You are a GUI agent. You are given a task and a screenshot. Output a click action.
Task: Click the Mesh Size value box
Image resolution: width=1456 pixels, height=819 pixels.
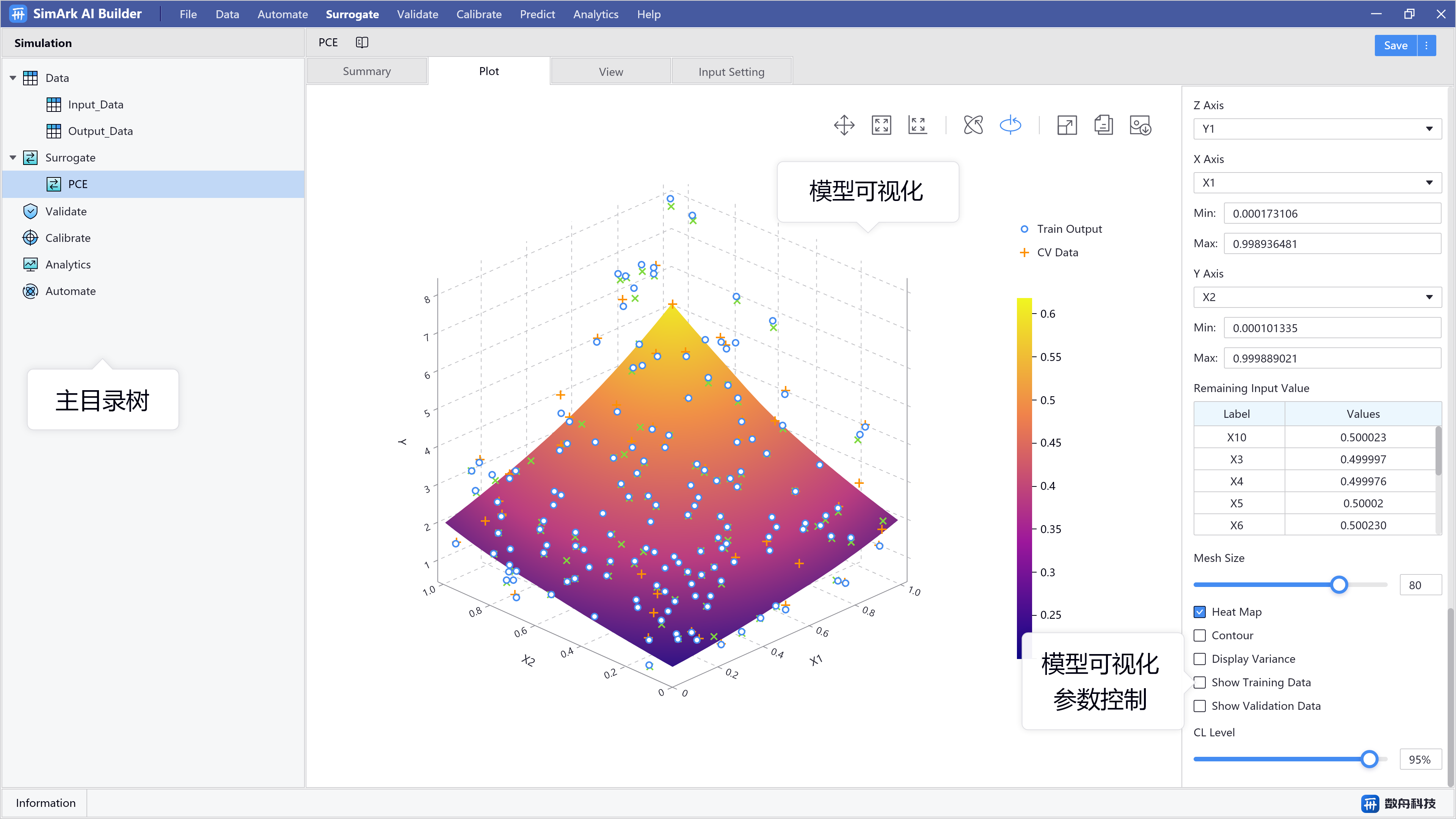click(x=1420, y=585)
